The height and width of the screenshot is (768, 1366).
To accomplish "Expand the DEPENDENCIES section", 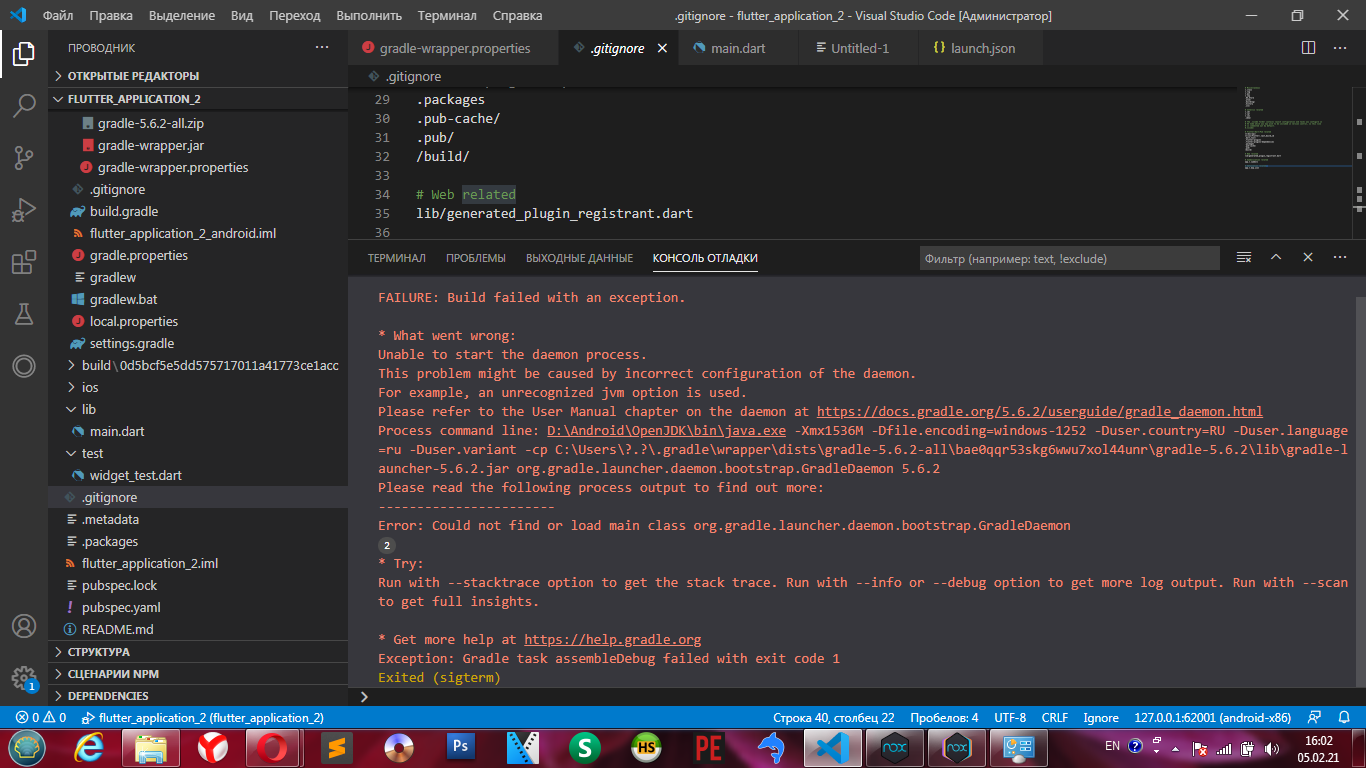I will click(198, 696).
